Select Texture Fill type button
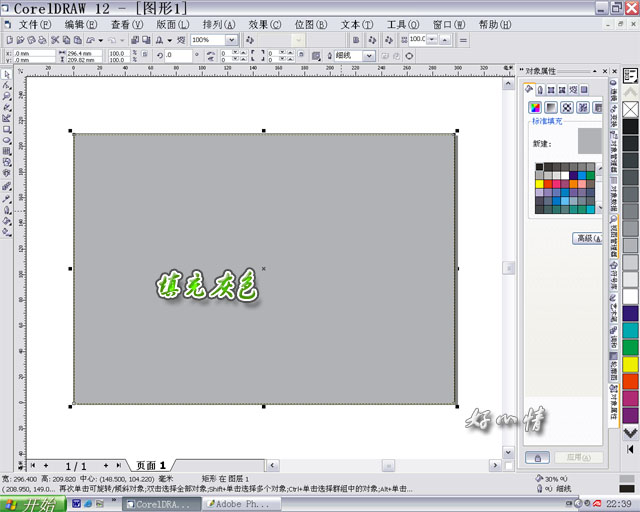This screenshot has width=640, height=512. 582,107
